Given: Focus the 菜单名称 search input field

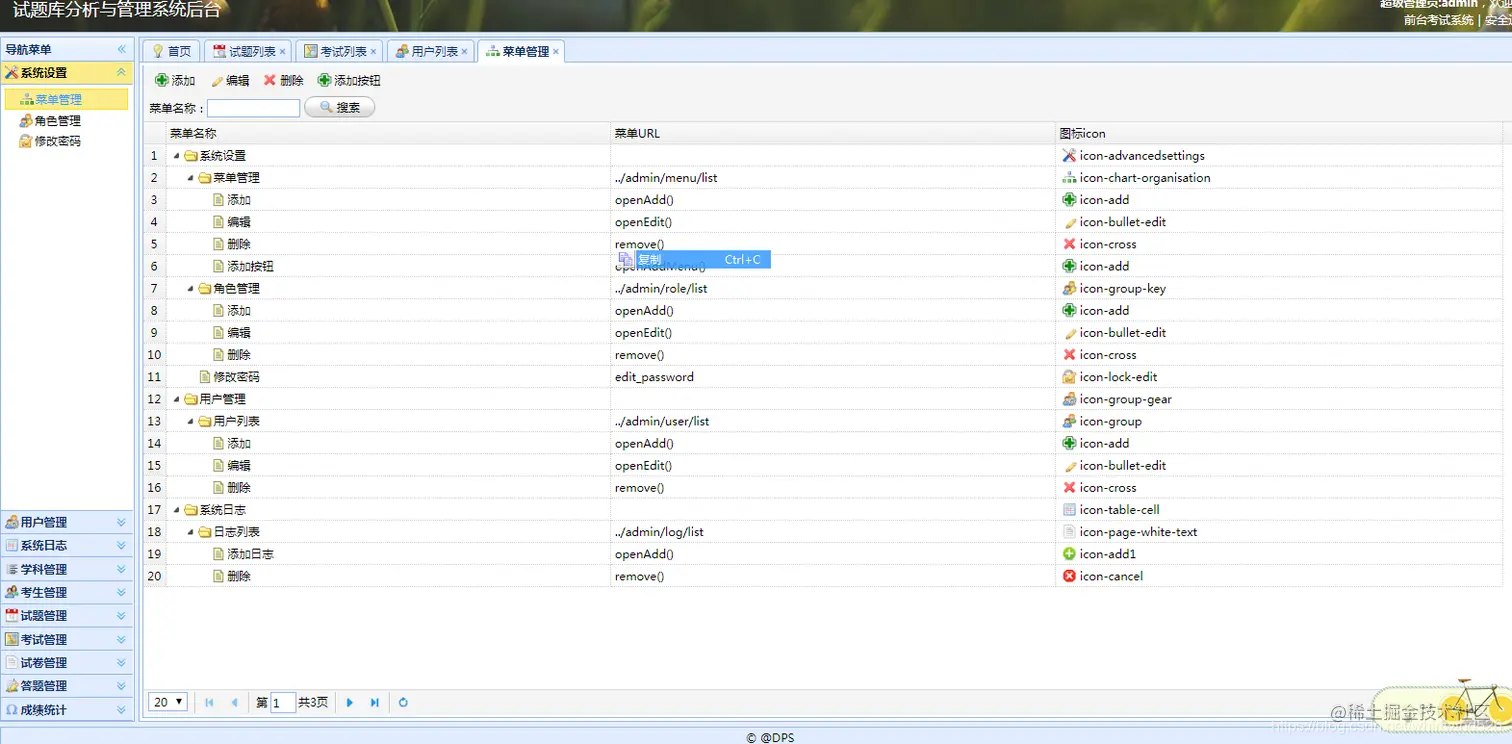Looking at the screenshot, I should 253,108.
